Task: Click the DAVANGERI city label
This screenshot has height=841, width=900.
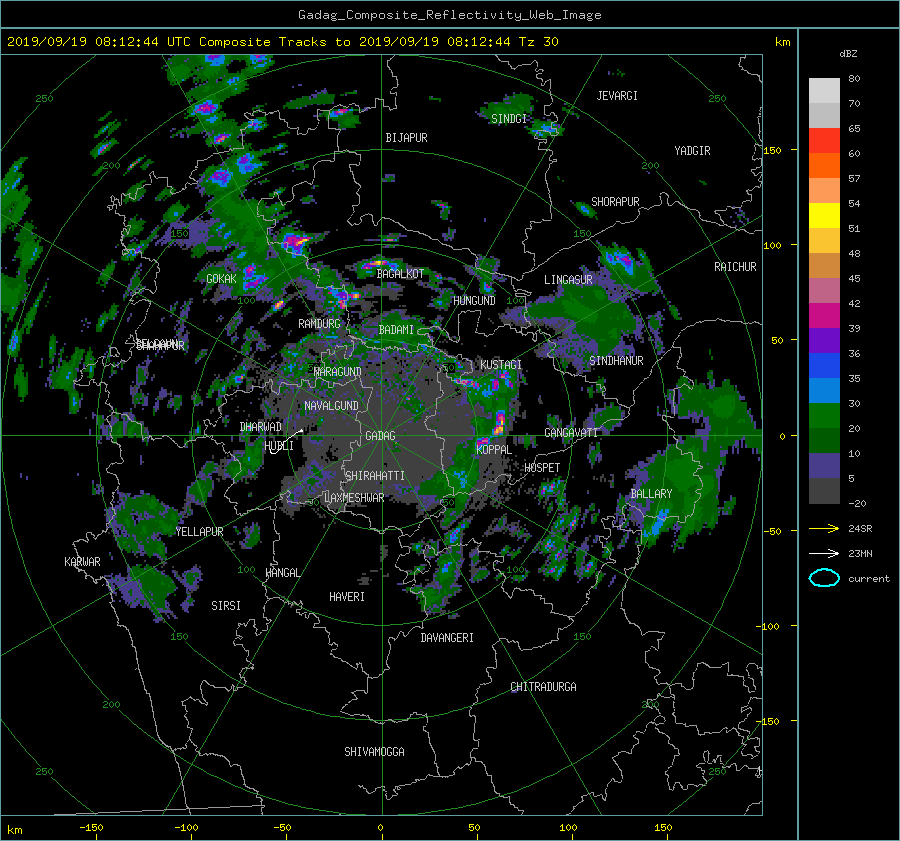Action: tap(447, 638)
